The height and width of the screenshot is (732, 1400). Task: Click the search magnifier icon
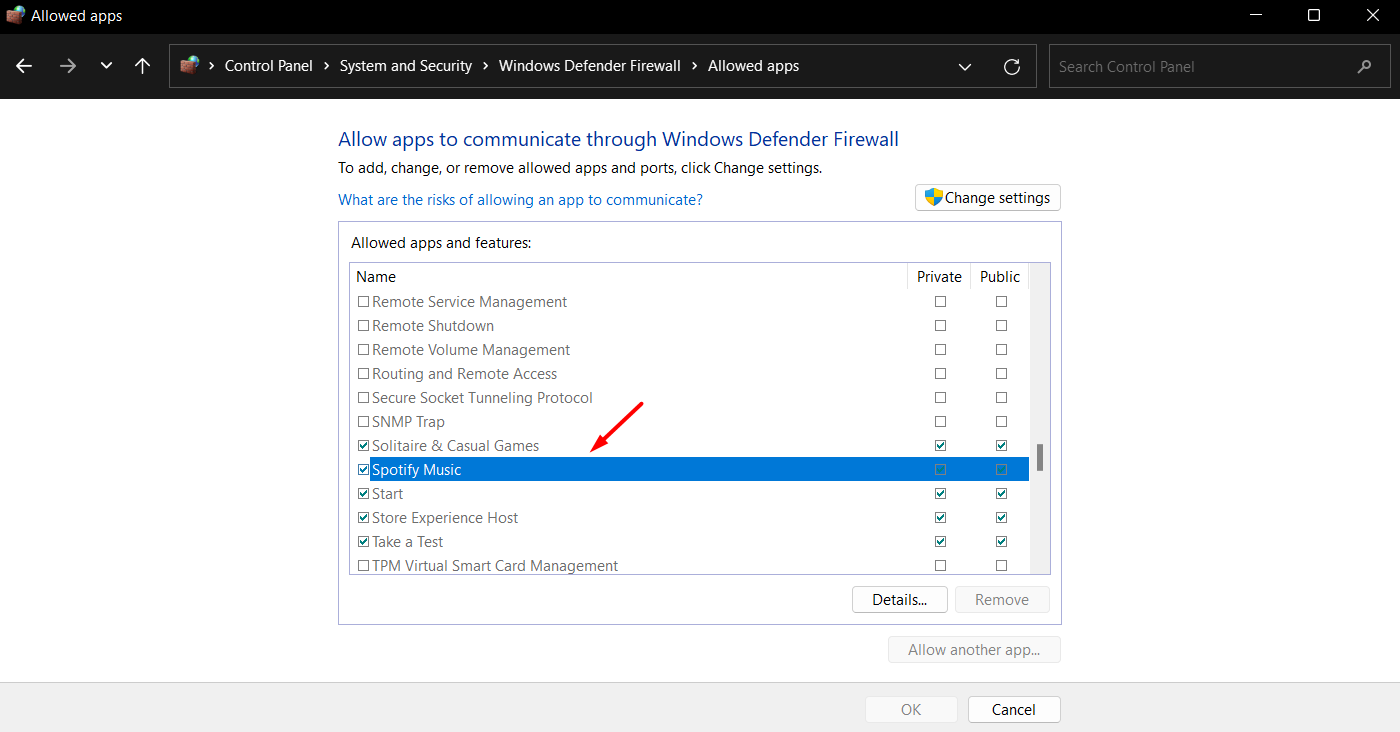point(1365,67)
